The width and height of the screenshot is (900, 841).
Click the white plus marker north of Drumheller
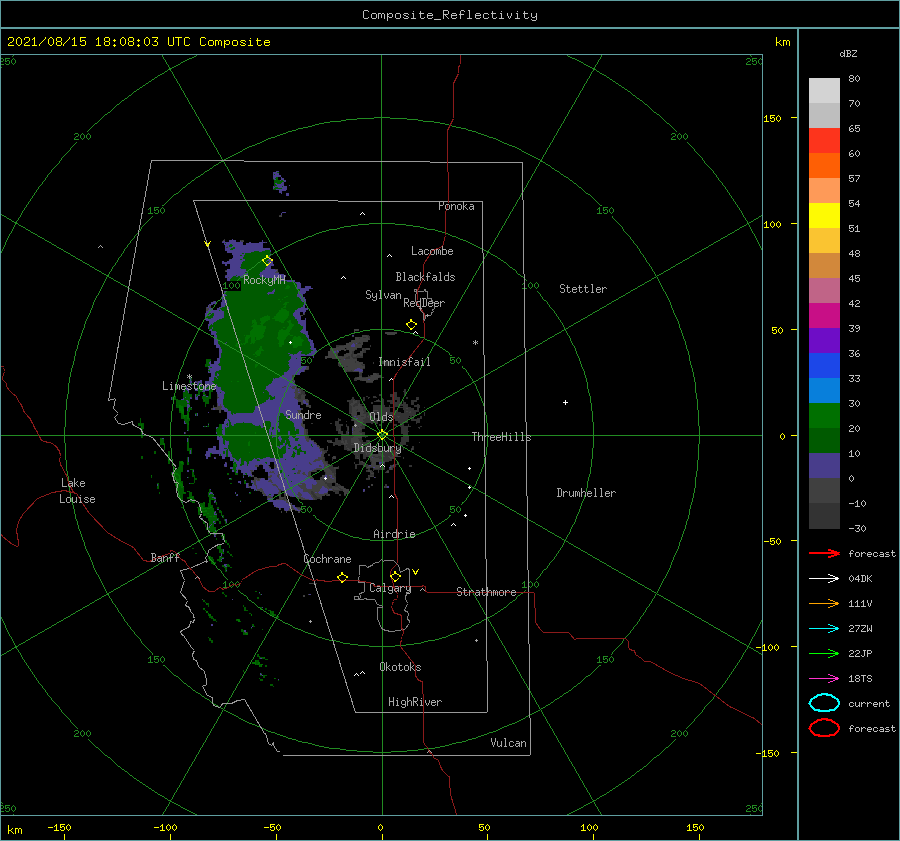[x=565, y=402]
